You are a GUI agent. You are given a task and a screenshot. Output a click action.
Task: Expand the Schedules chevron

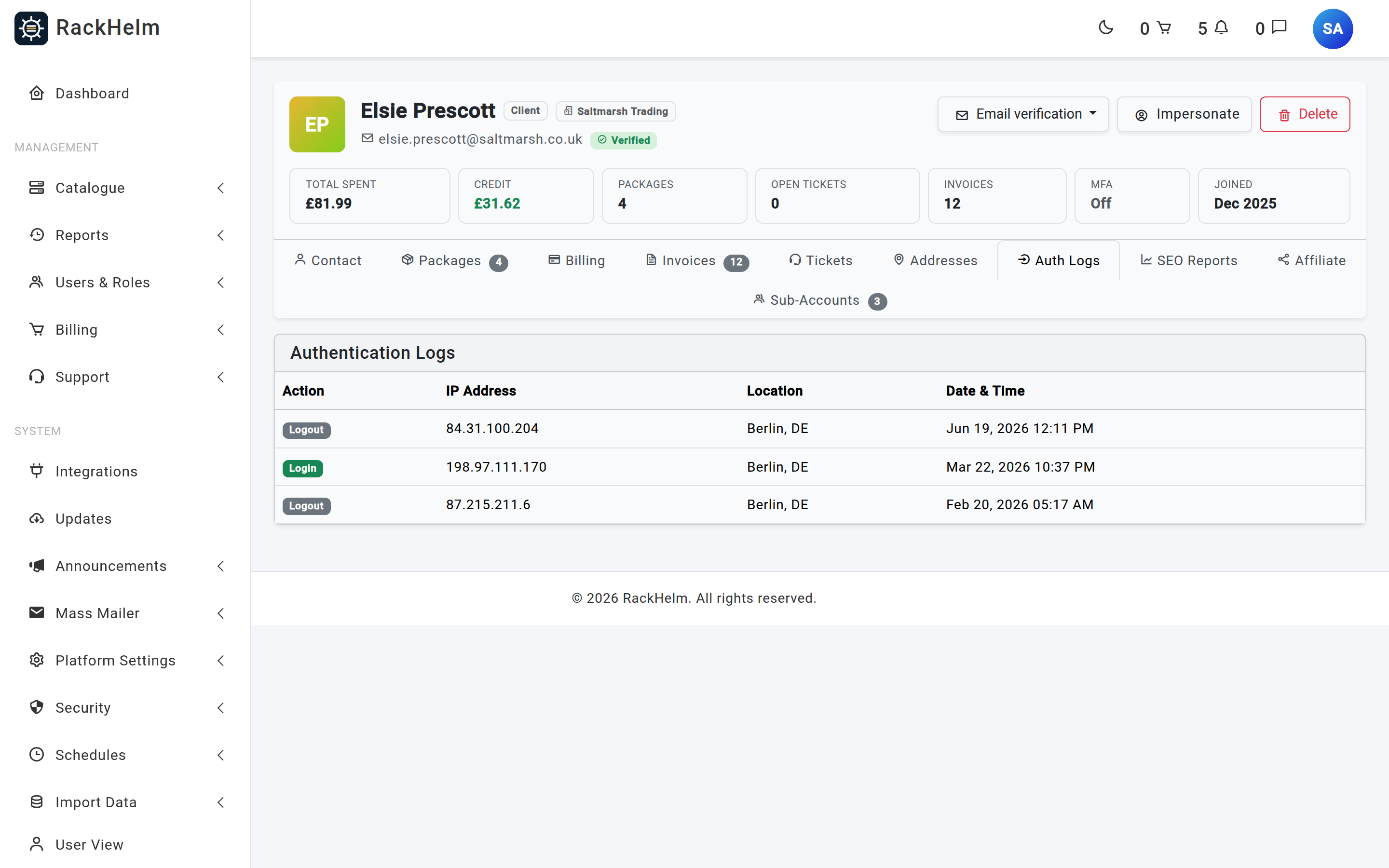(220, 755)
